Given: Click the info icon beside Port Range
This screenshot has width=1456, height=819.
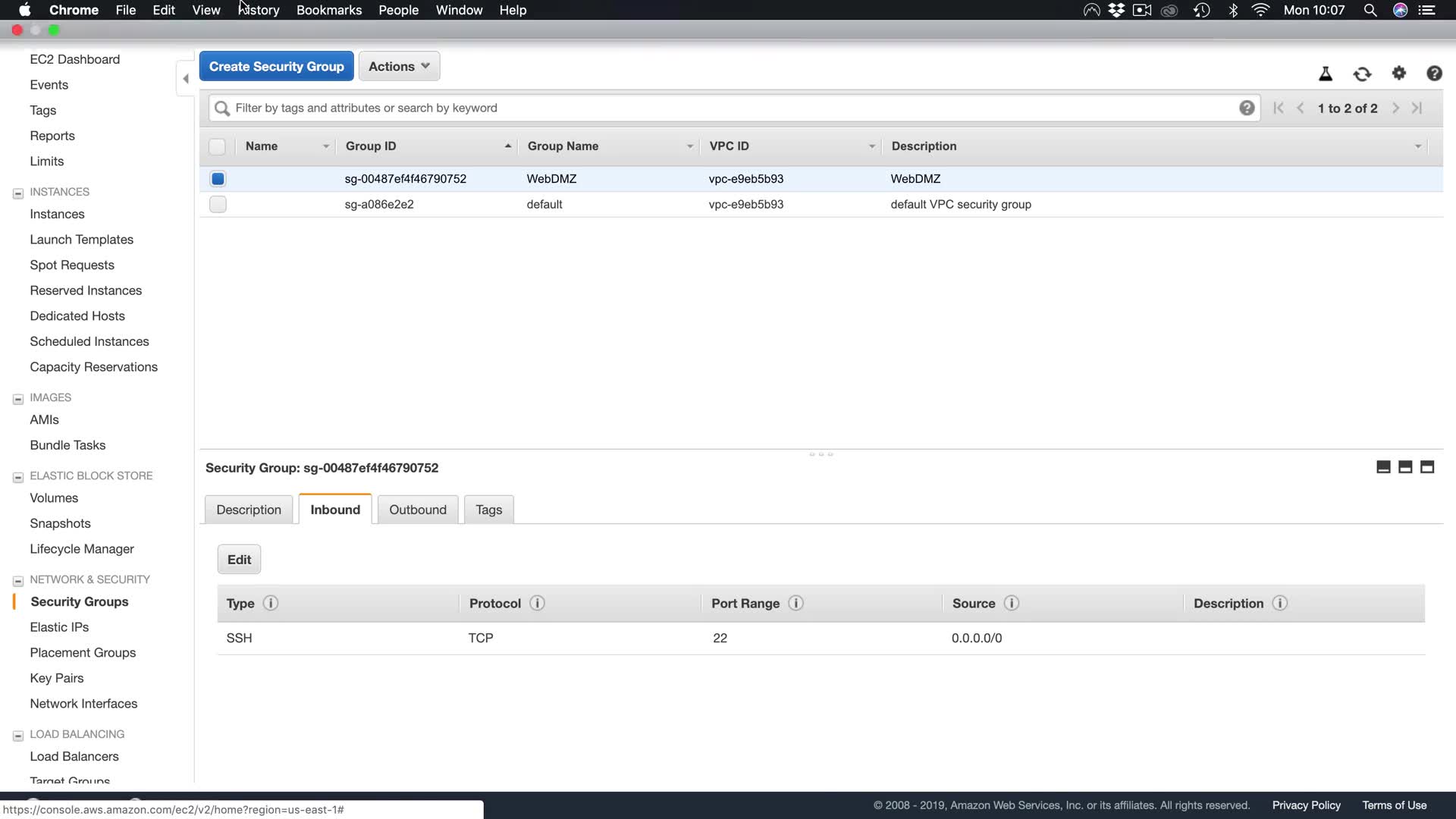Looking at the screenshot, I should (795, 603).
